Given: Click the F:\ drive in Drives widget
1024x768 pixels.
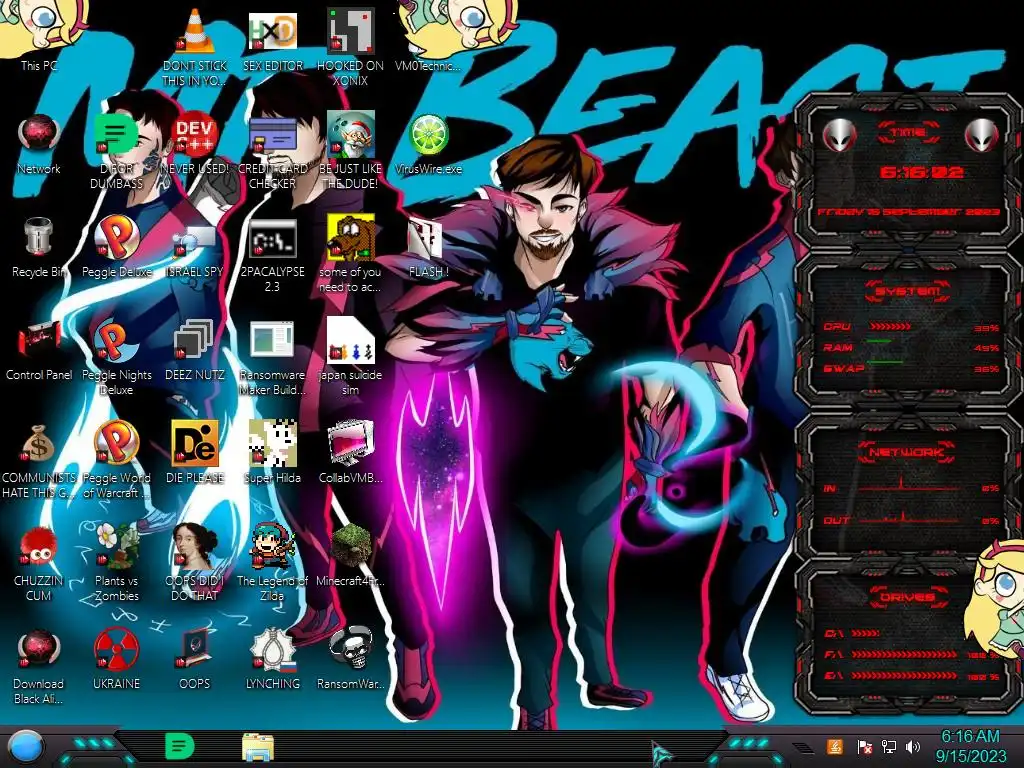Looking at the screenshot, I should pyautogui.click(x=911, y=654).
